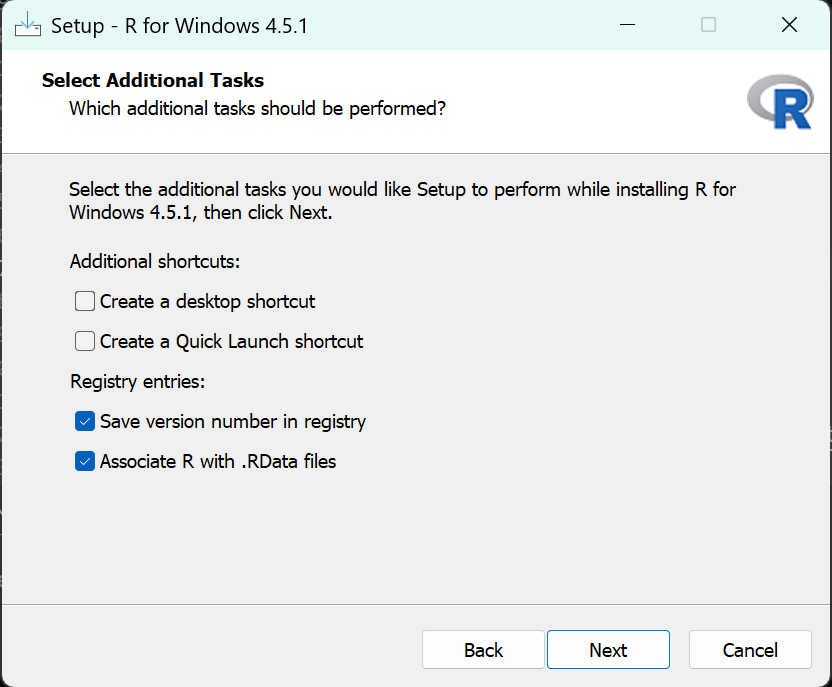Click the 'Registry entries:' section label
Screen dimensions: 832x687
[x=137, y=382]
